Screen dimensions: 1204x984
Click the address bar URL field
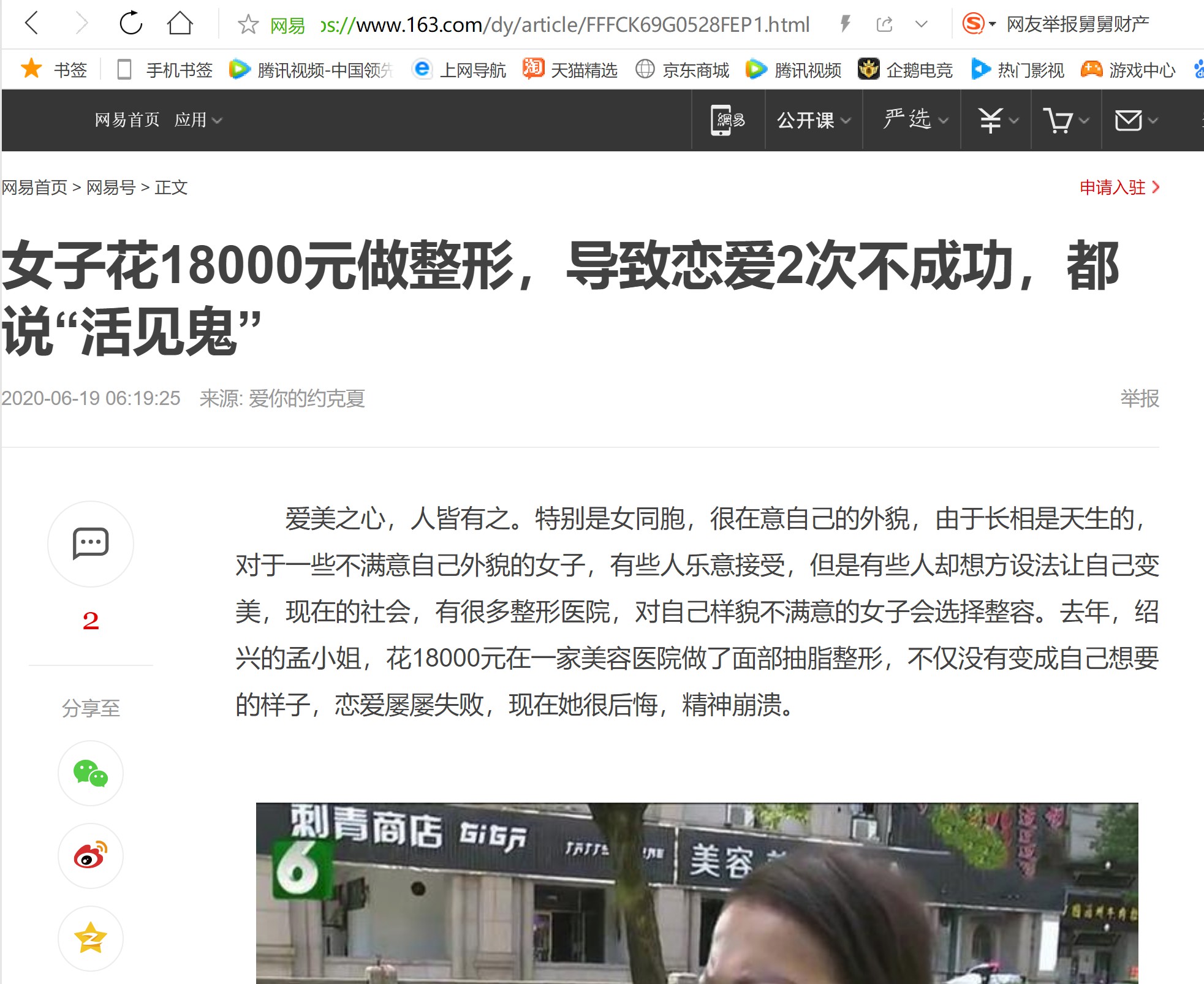tap(564, 25)
